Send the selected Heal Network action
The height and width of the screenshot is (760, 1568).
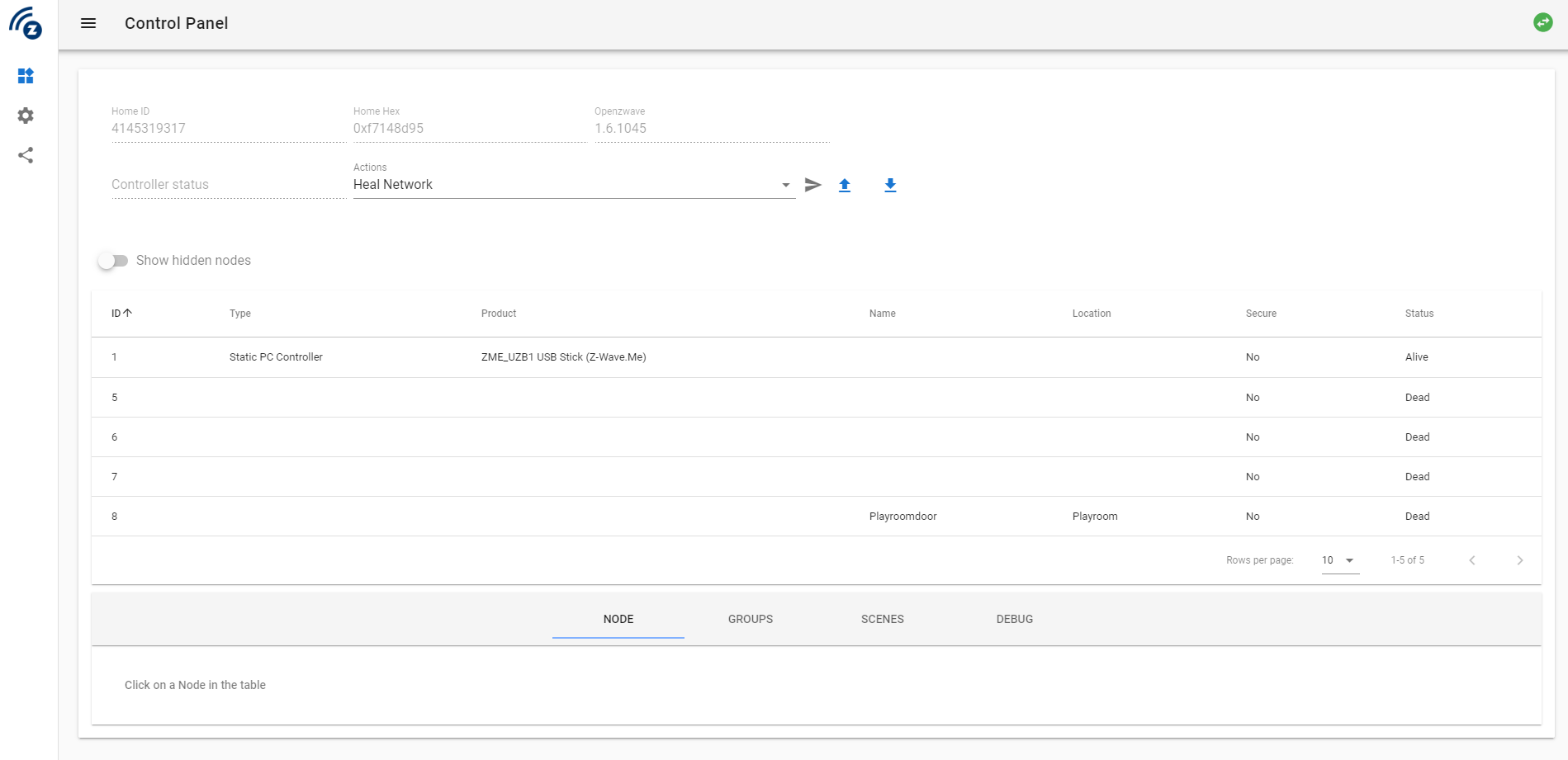[813, 185]
